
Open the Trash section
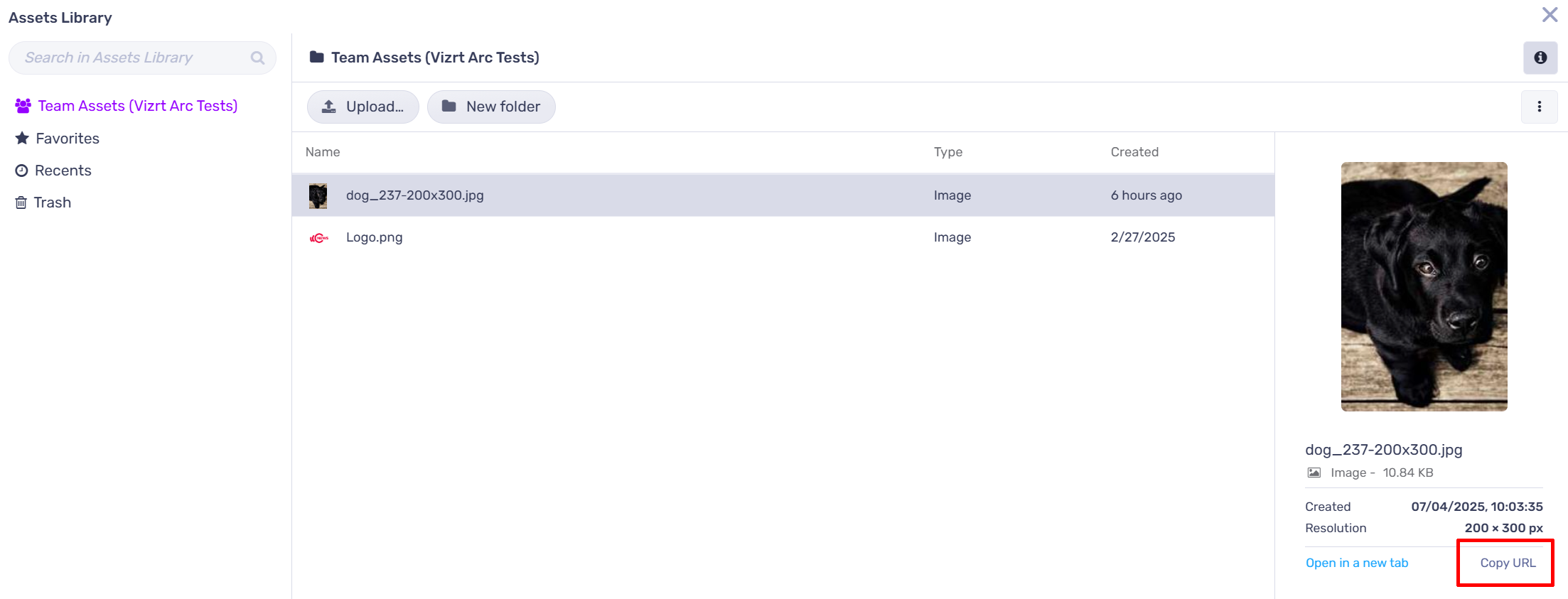pos(52,203)
